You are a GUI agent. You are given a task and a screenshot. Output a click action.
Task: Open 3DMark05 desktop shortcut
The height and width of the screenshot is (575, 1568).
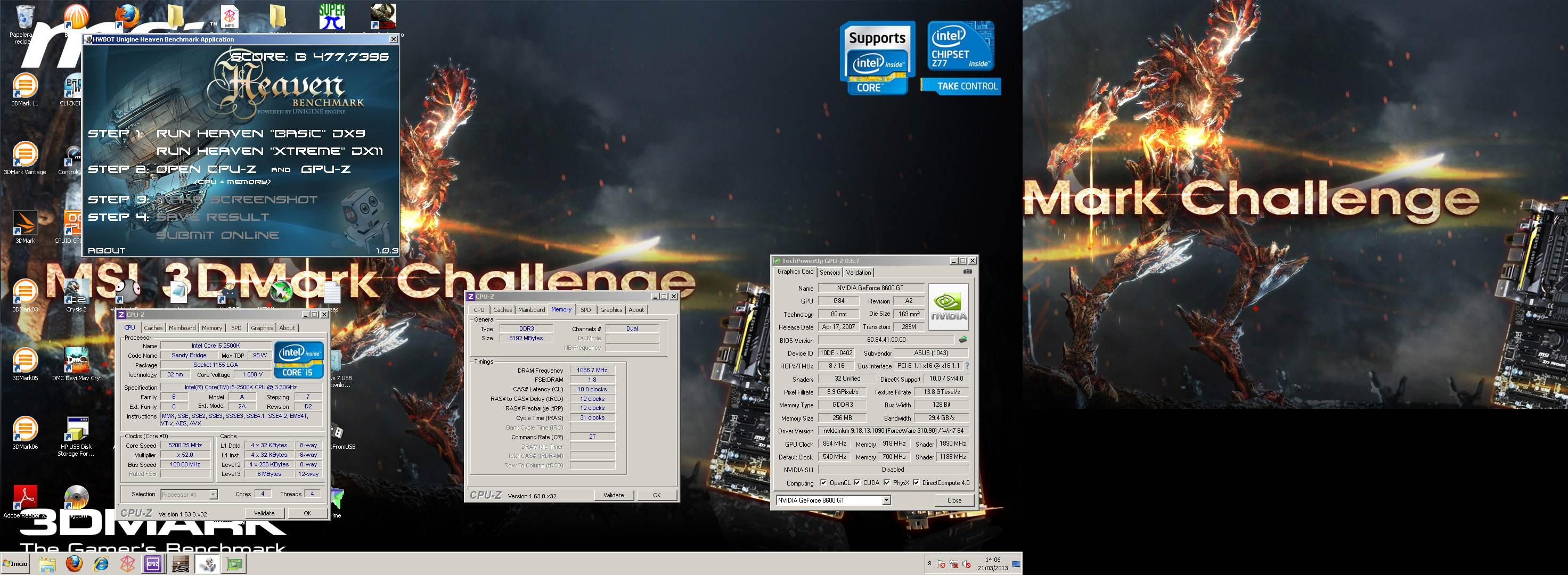(x=25, y=364)
